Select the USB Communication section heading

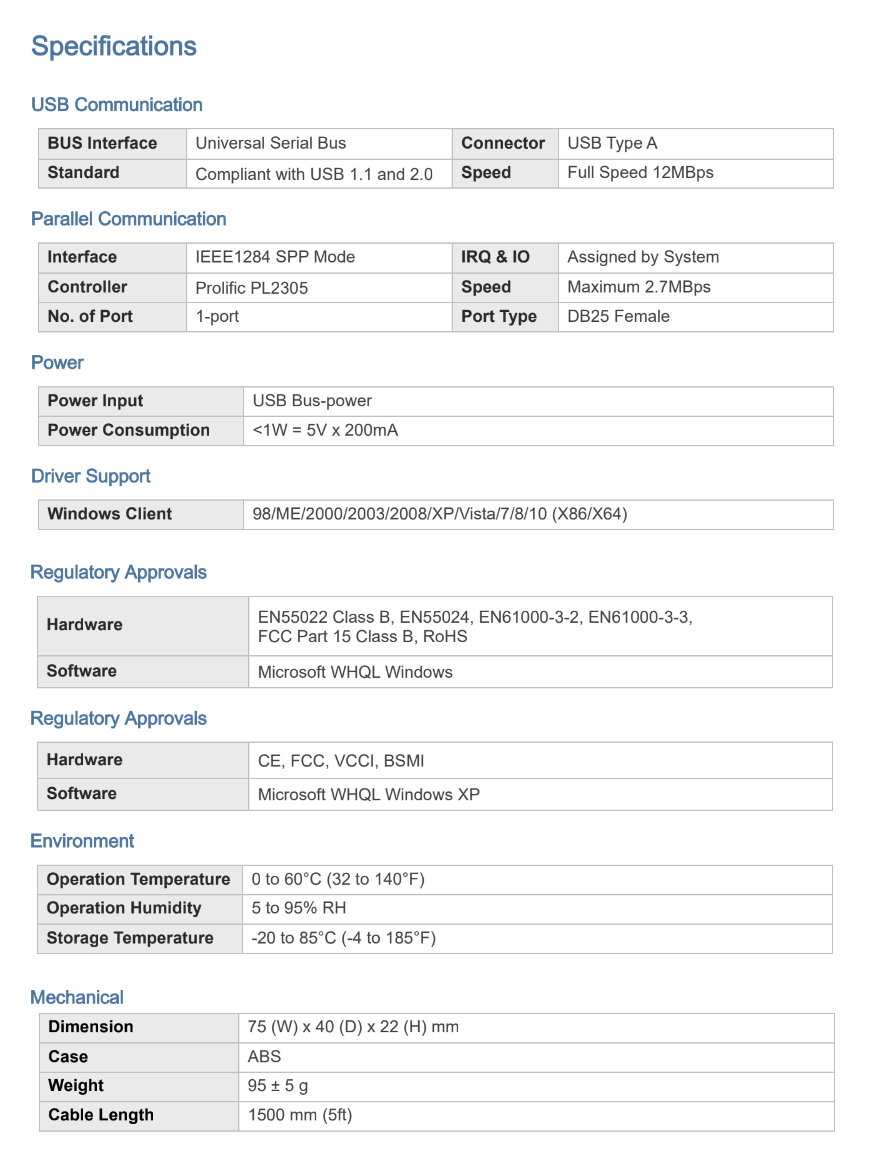(x=117, y=105)
